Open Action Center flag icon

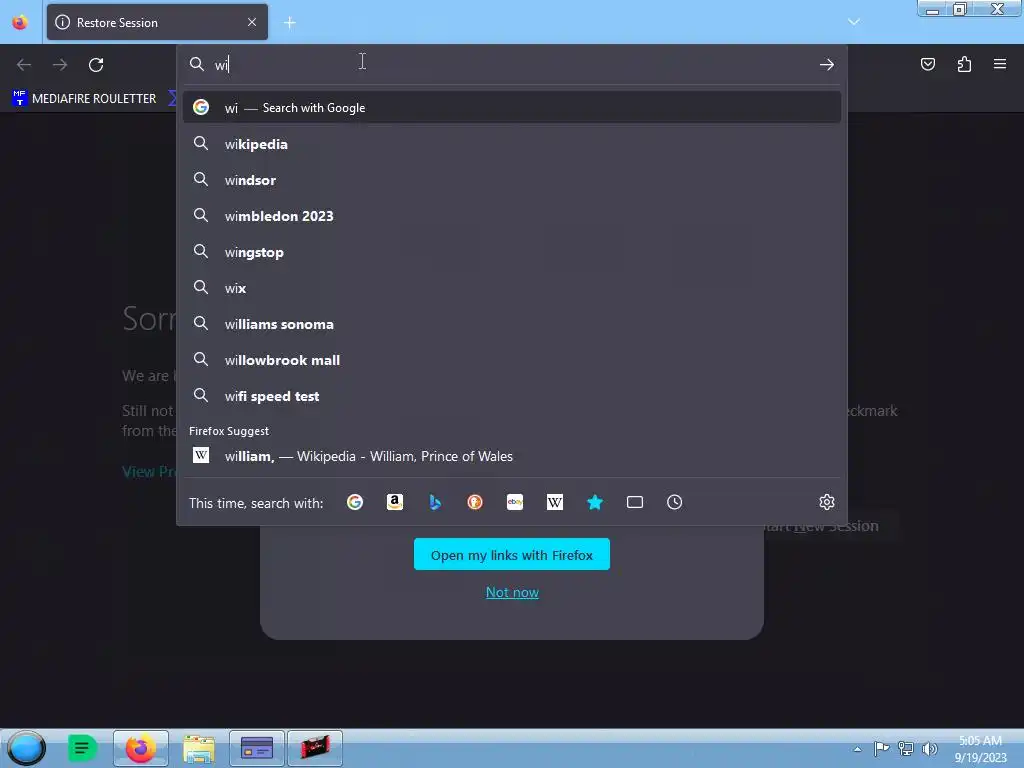pyautogui.click(x=881, y=748)
